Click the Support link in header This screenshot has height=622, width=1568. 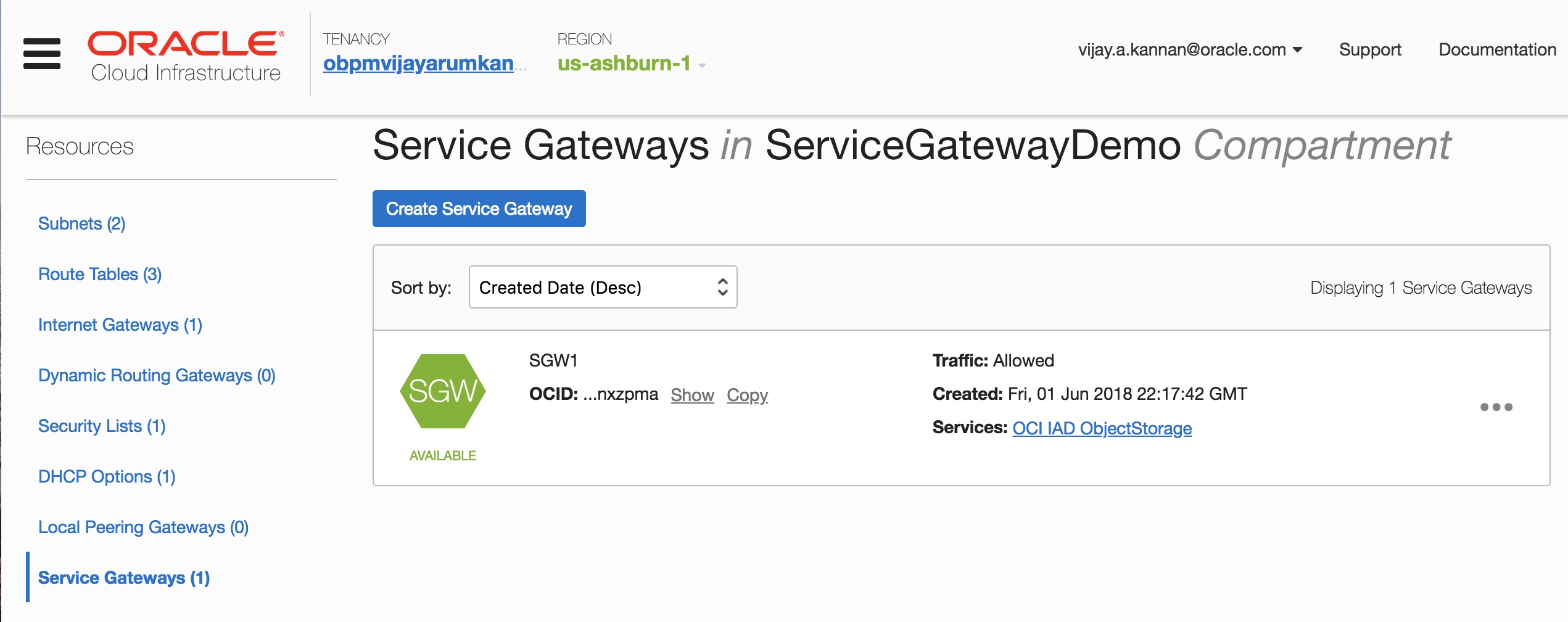pos(1370,49)
